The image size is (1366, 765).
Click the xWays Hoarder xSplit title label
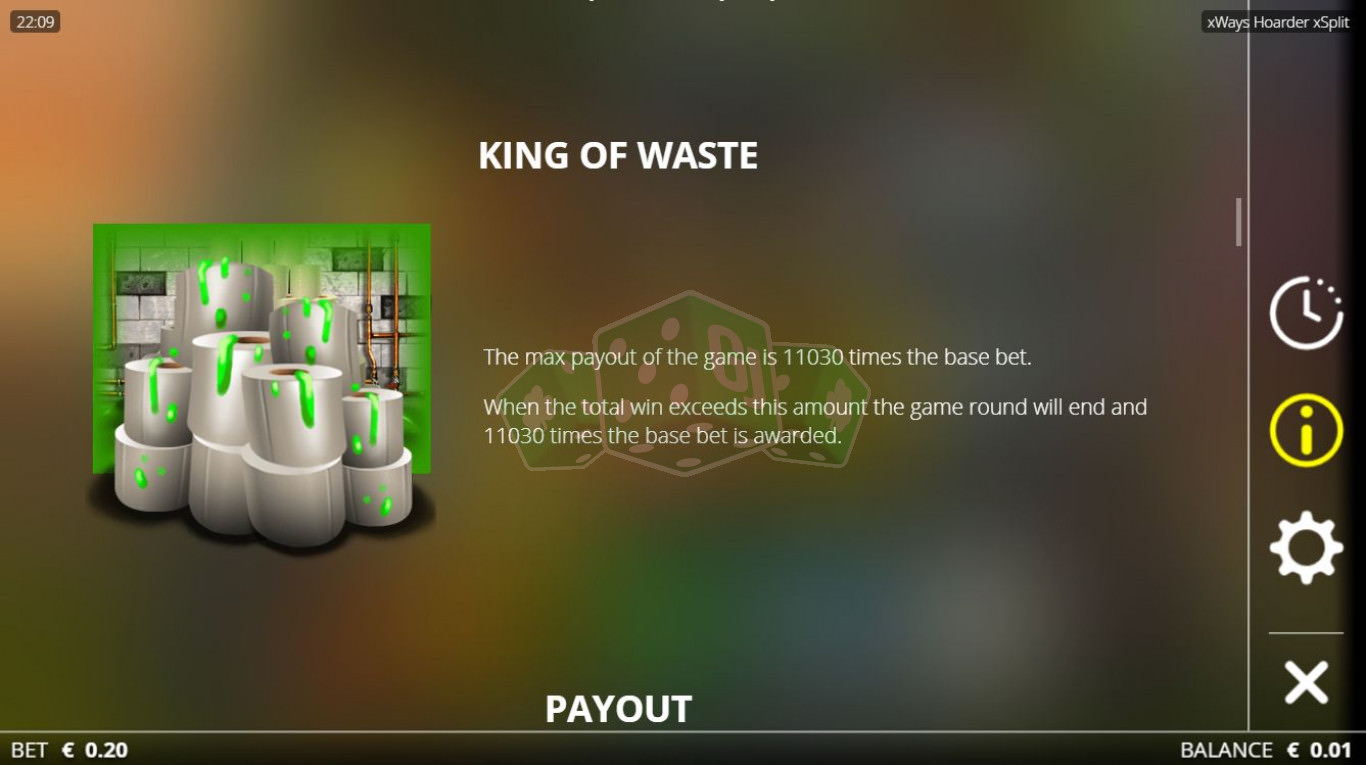[1278, 22]
